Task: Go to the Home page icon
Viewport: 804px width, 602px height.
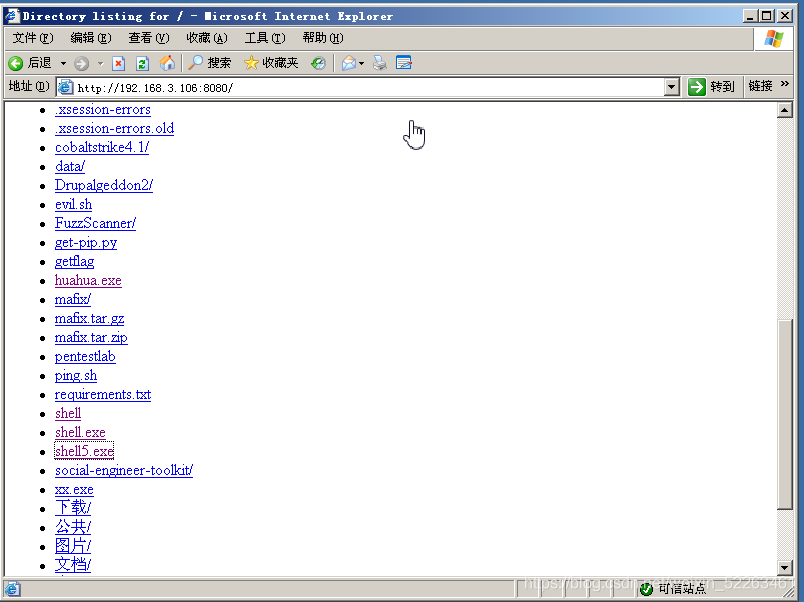Action: point(167,63)
